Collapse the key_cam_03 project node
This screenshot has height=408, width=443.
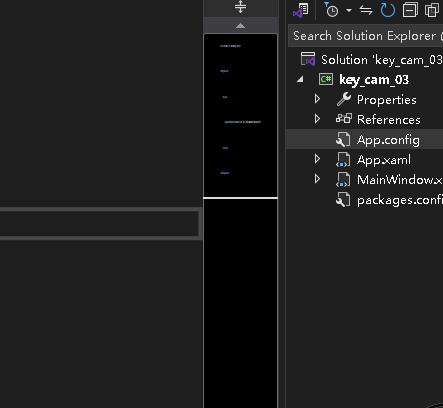click(300, 79)
